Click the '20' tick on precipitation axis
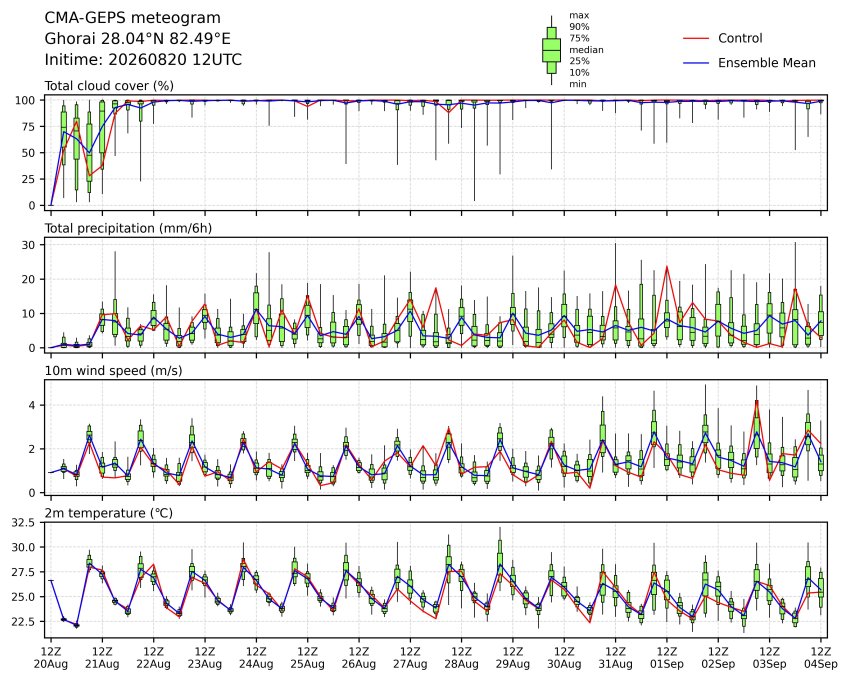The height and width of the screenshot is (681, 849). [x=29, y=279]
